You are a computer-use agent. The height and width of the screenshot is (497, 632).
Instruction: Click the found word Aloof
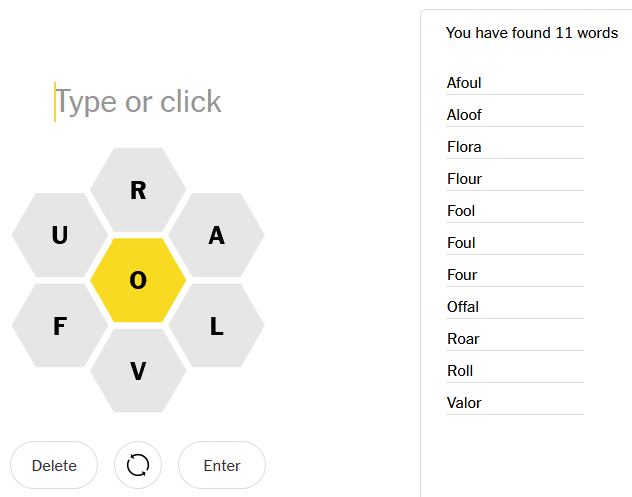(464, 115)
